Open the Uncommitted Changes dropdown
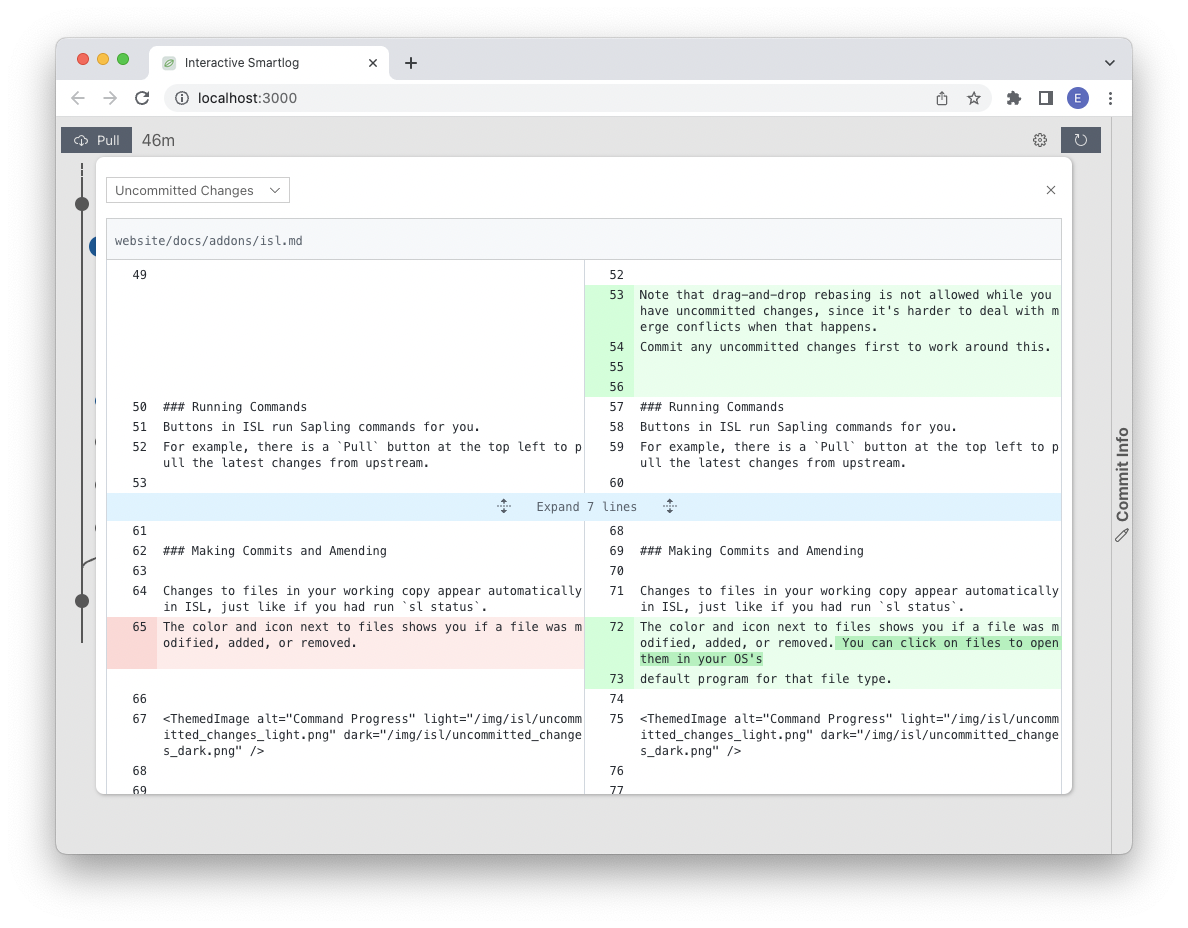The image size is (1188, 928). (198, 190)
